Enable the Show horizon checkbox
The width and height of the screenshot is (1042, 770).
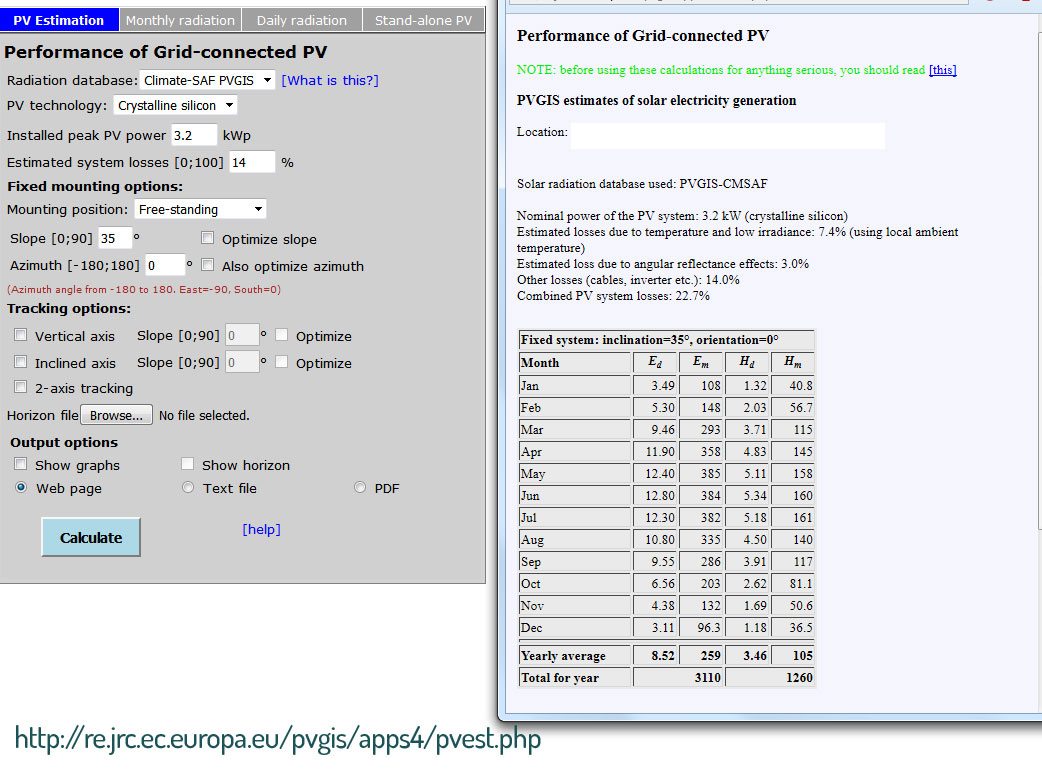[x=188, y=464]
